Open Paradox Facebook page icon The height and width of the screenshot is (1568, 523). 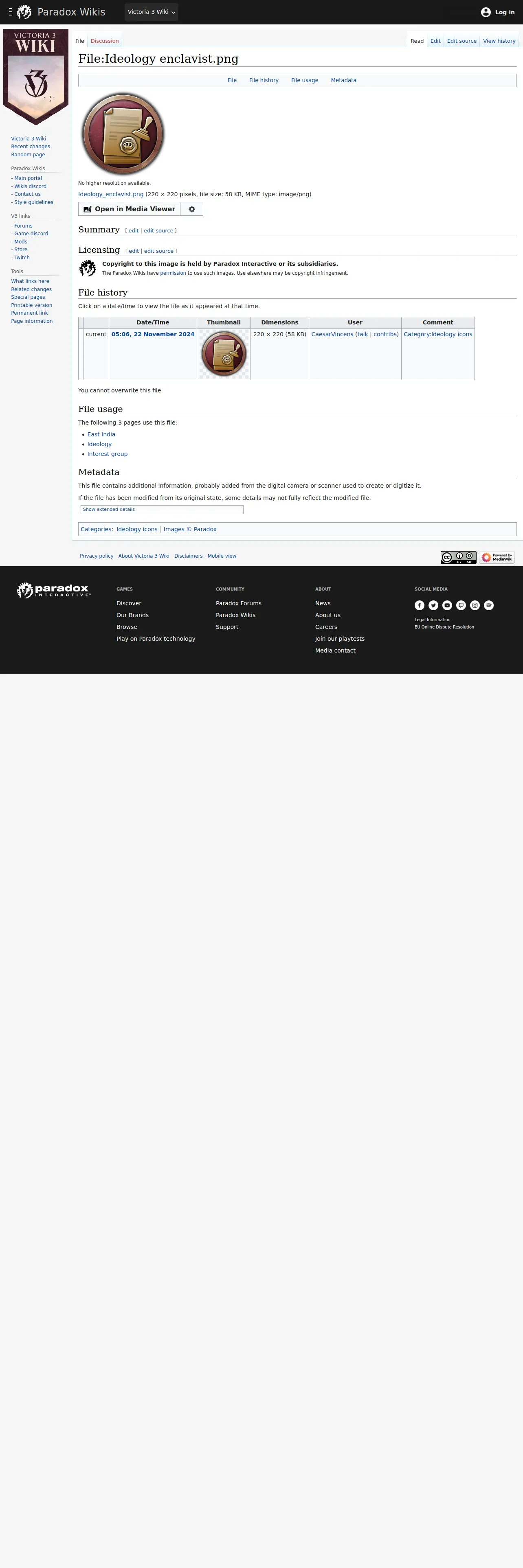point(420,605)
